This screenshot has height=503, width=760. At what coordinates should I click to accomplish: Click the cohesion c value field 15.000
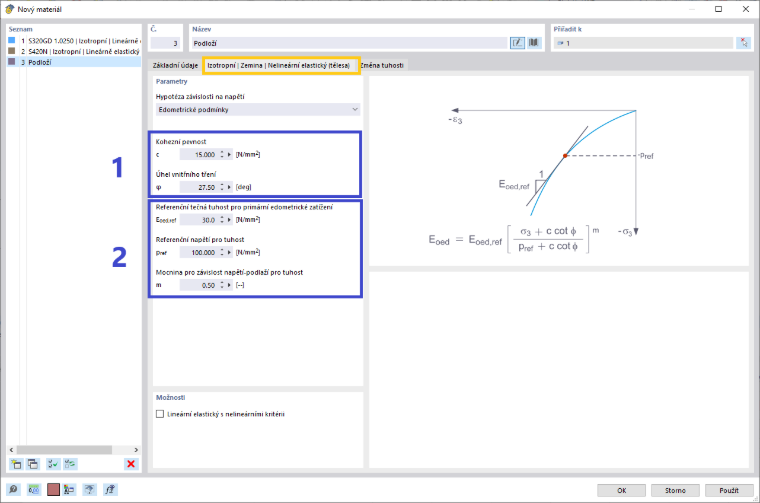[x=198, y=155]
